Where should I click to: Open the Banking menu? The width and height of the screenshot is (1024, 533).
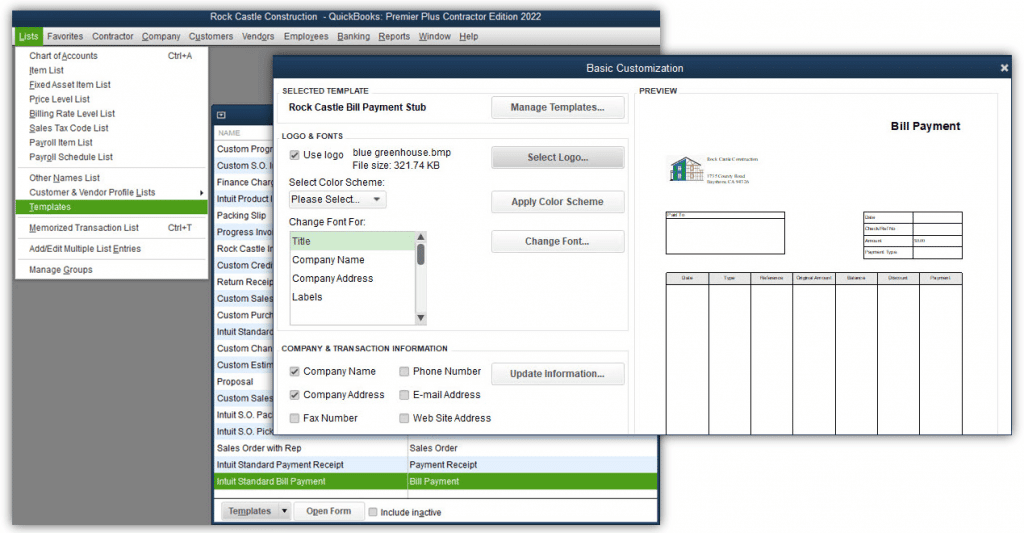click(353, 37)
